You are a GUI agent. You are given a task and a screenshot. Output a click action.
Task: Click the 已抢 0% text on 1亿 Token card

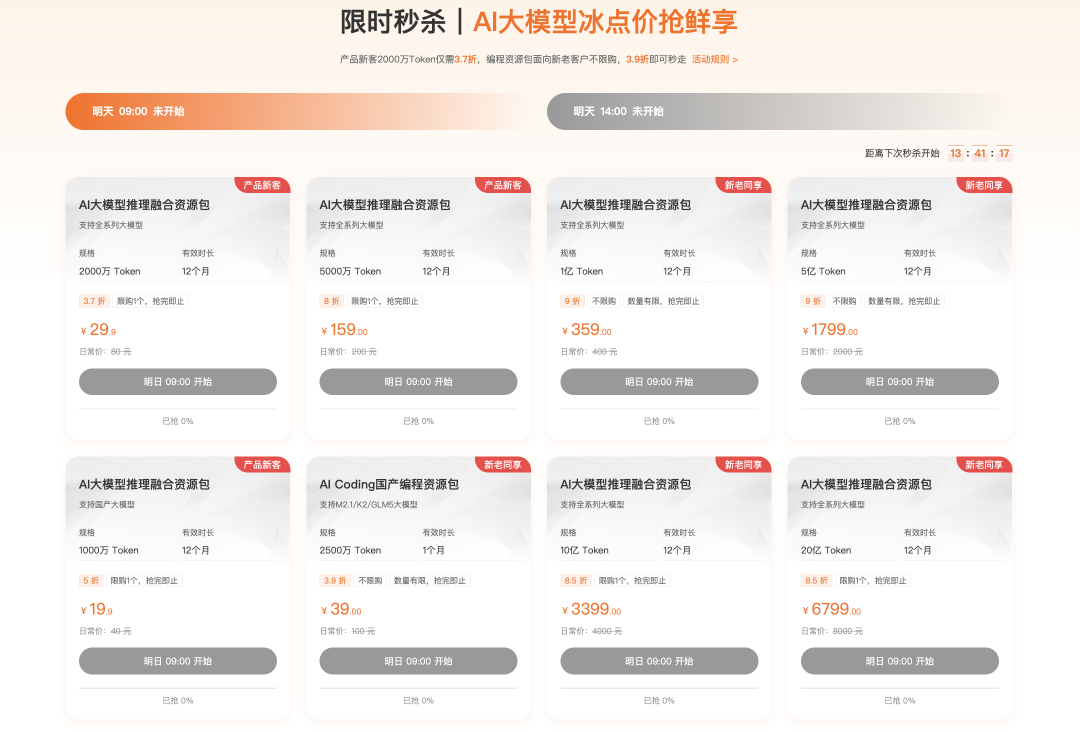[x=659, y=421]
